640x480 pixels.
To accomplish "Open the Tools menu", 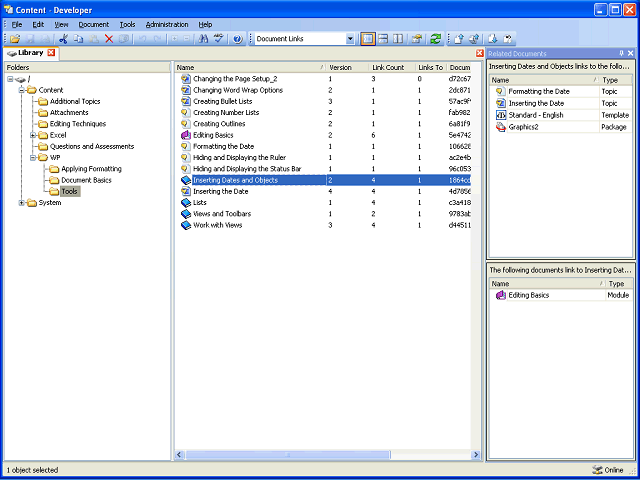I will (127, 24).
